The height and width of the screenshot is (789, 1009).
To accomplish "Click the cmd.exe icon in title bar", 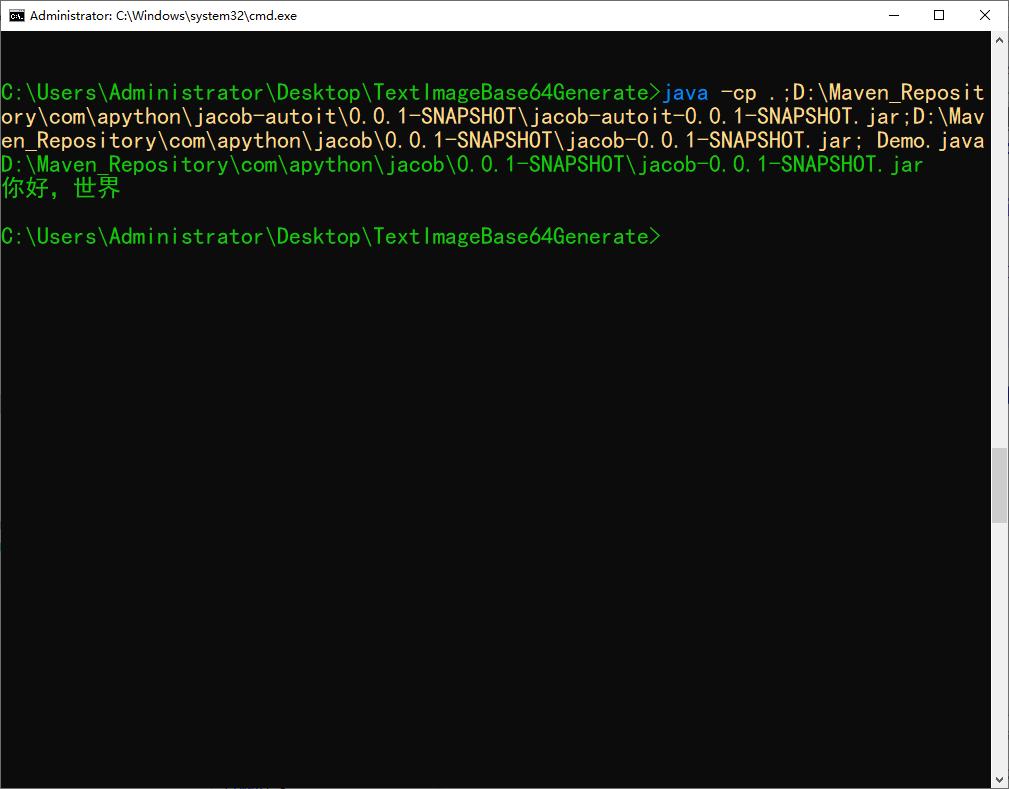I will pos(17,15).
